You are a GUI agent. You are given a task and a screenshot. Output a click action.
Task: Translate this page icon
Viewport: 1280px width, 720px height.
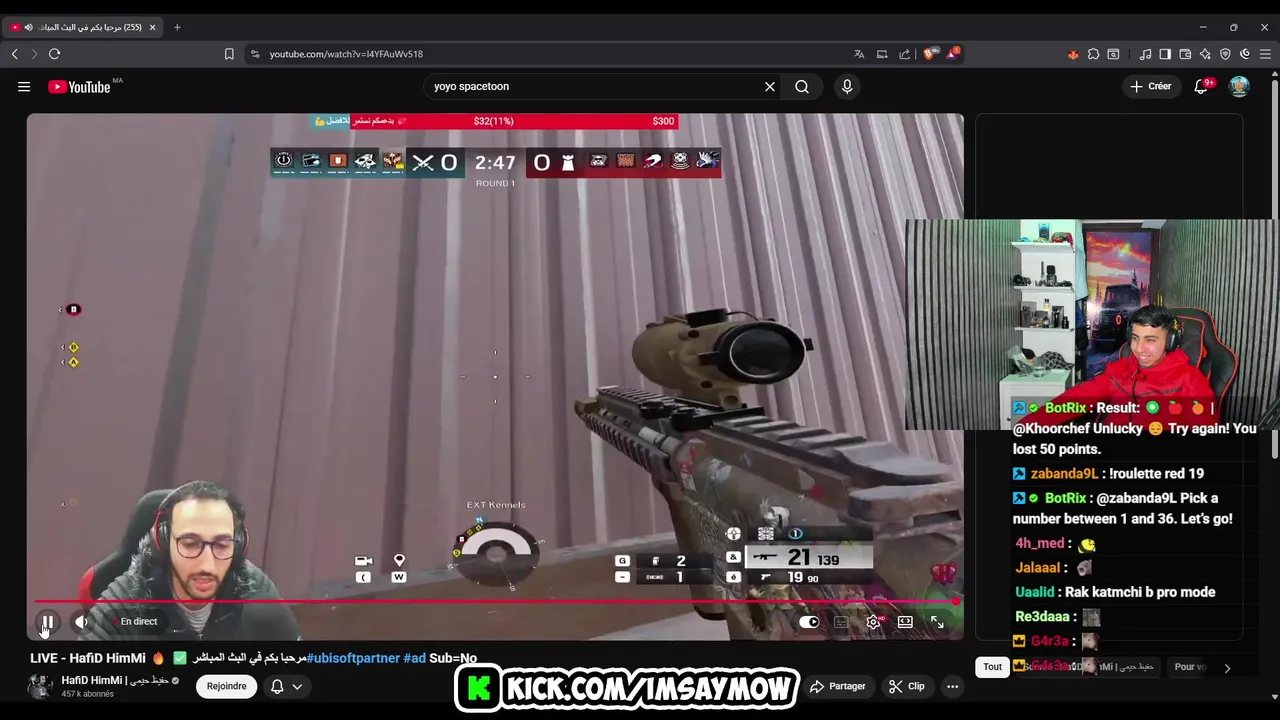tap(859, 54)
